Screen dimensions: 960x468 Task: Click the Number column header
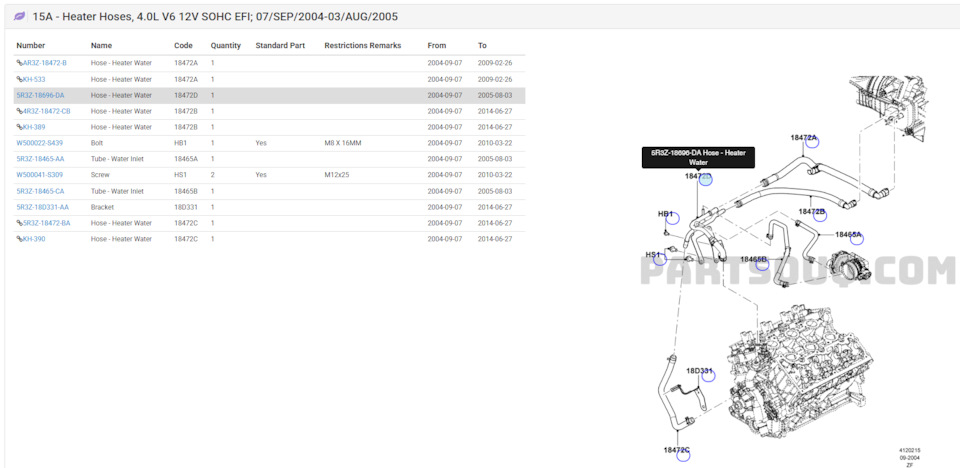30,46
